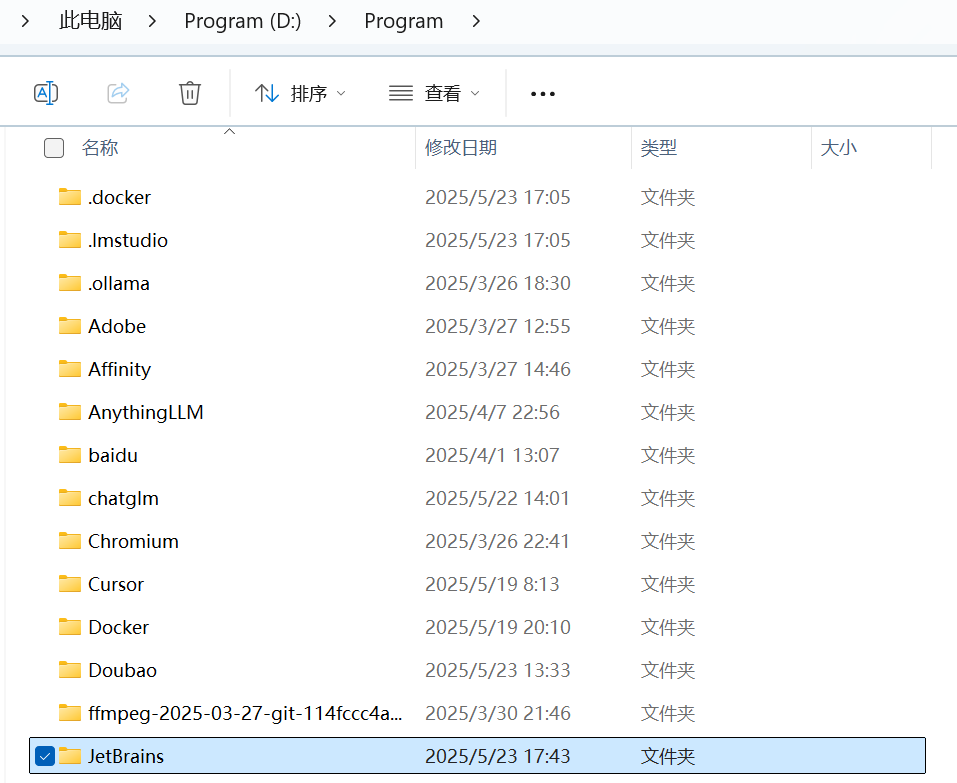The width and height of the screenshot is (957, 783).
Task: Click the Program breadcrumb segment
Action: 403,21
